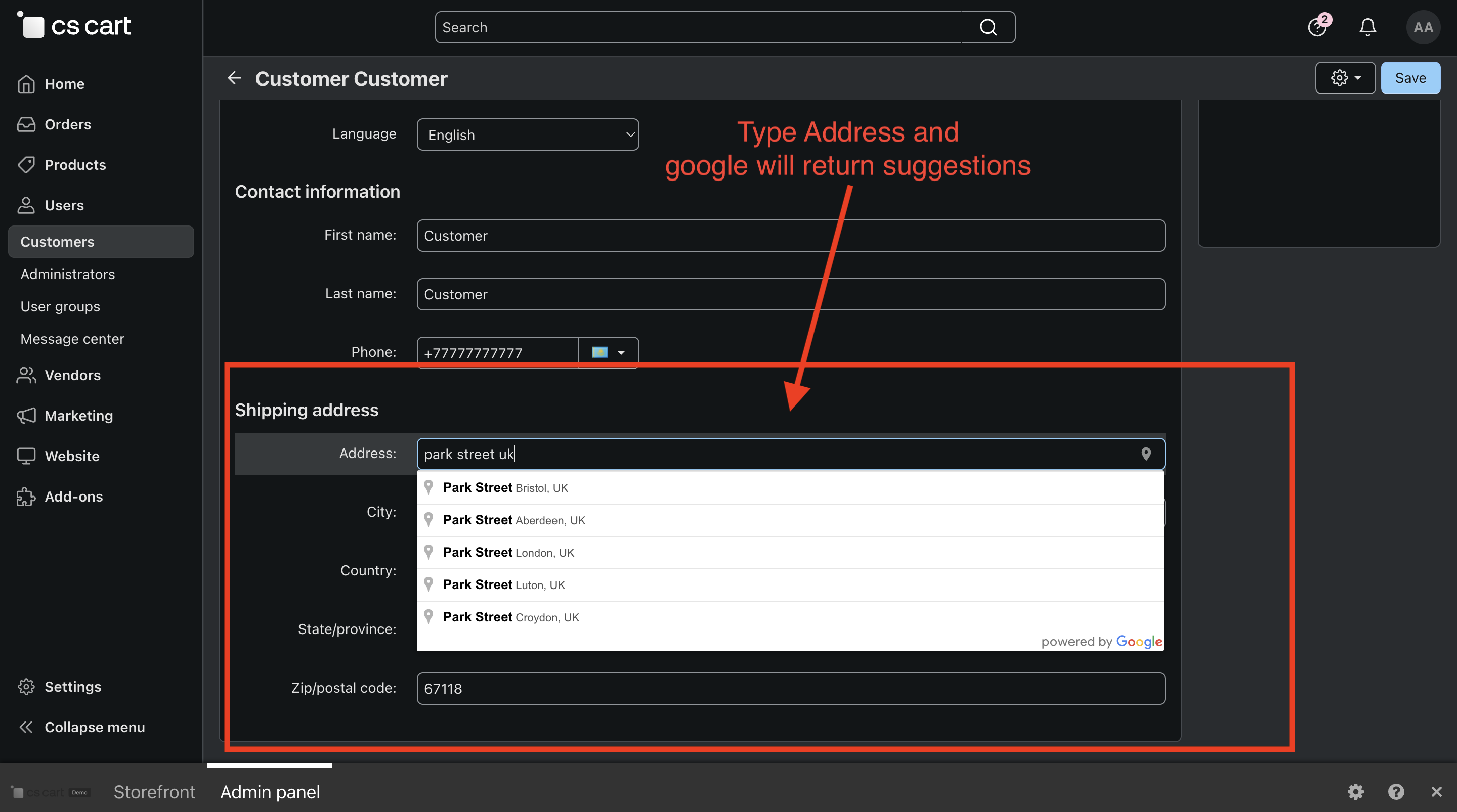
Task: Select Customers in the sidebar
Action: coord(101,242)
